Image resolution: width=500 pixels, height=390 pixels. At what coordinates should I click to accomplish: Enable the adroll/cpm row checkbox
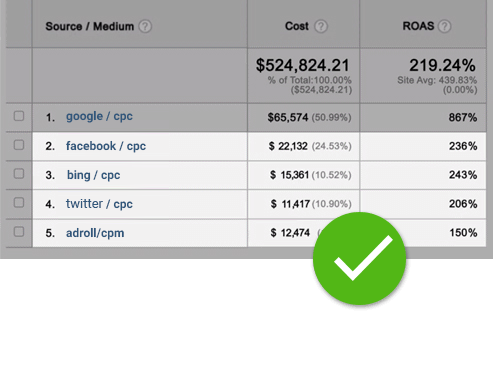[x=19, y=232]
